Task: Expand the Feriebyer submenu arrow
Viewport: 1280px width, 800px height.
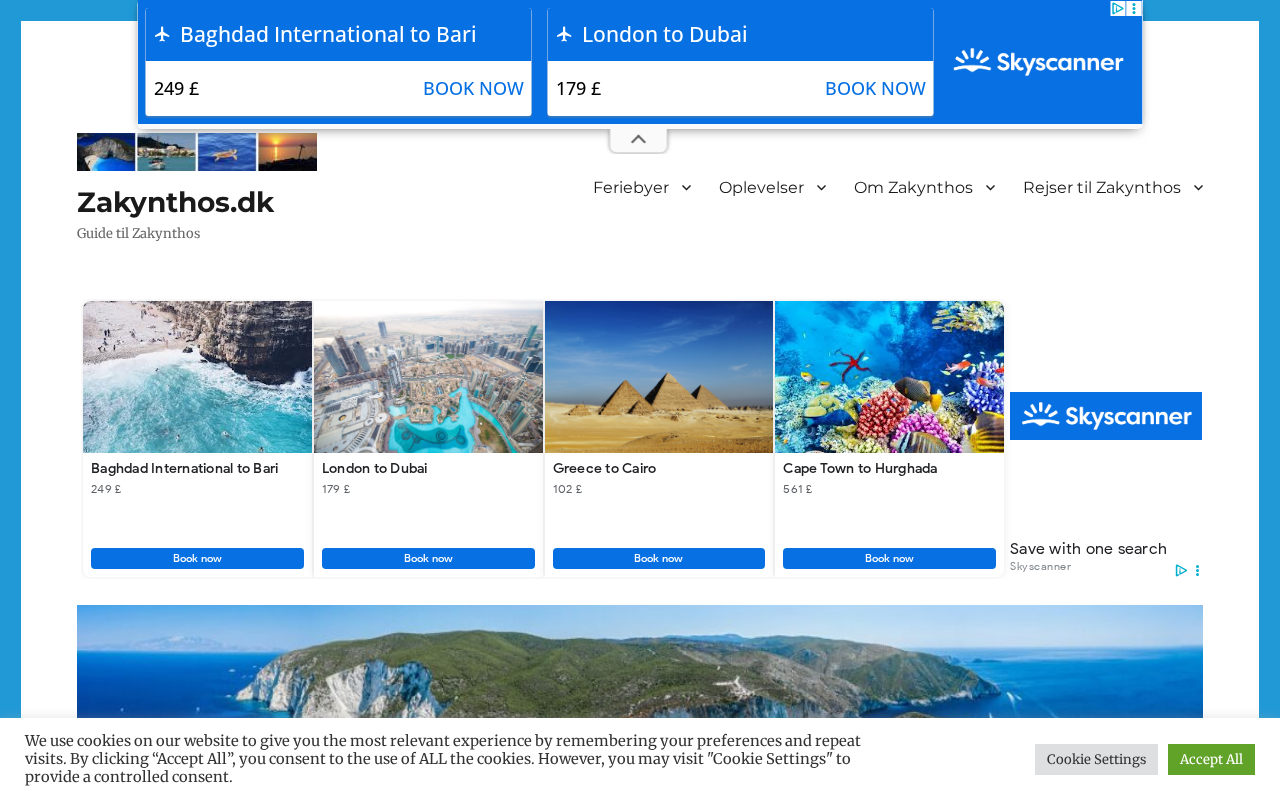Action: 687,188
